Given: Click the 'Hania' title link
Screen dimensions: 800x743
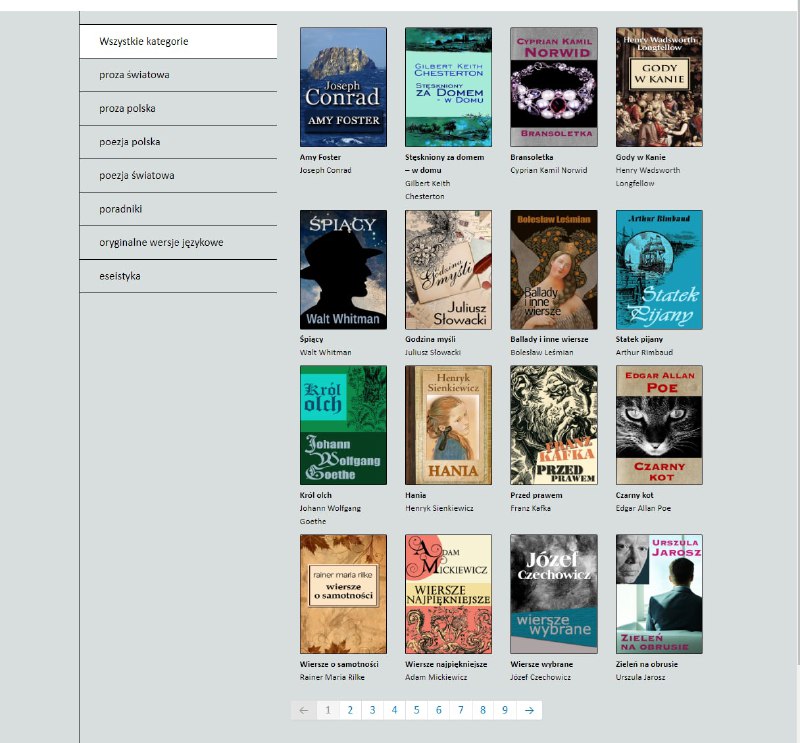Looking at the screenshot, I should (416, 495).
